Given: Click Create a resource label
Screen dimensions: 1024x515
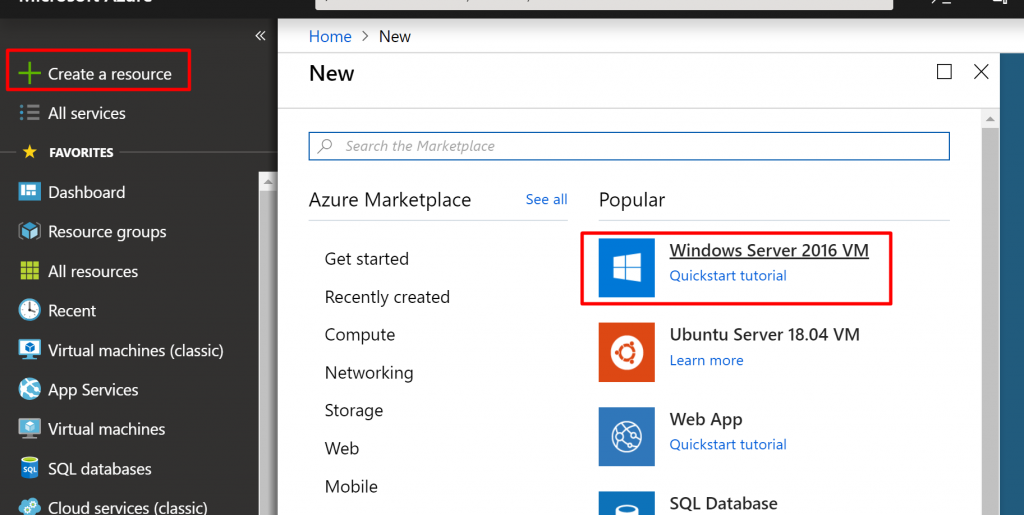Looking at the screenshot, I should (110, 74).
